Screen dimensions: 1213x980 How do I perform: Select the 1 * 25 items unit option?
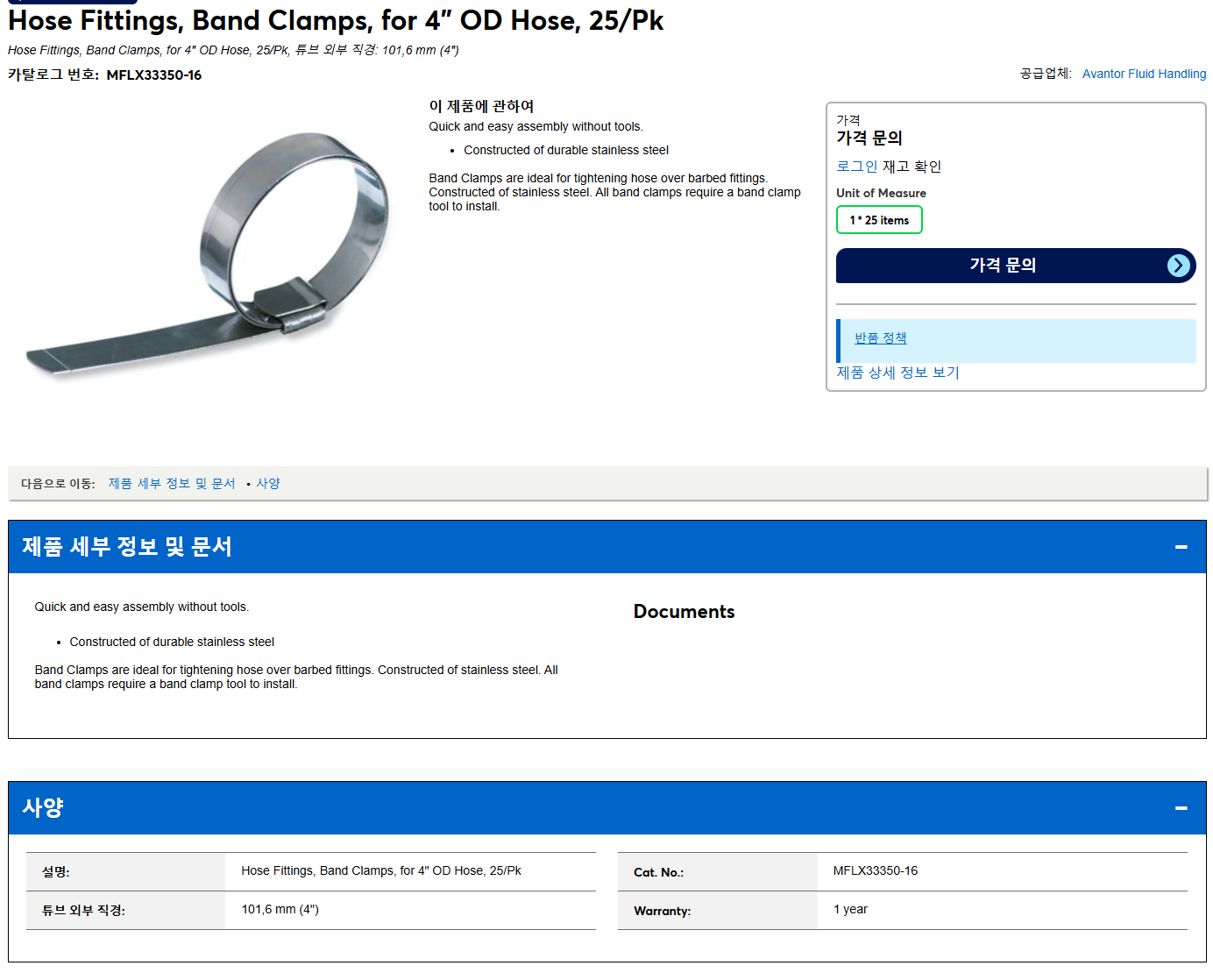(879, 220)
